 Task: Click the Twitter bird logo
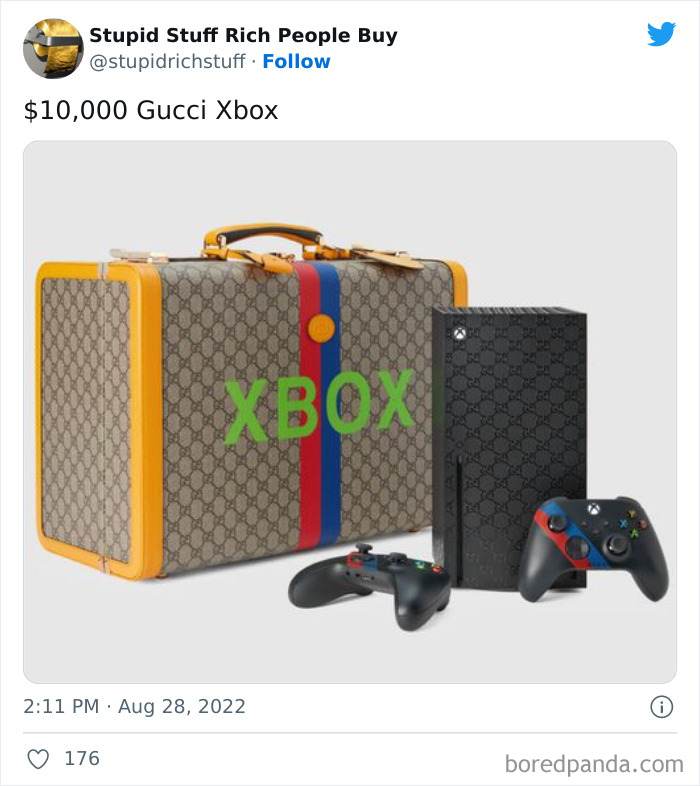click(661, 34)
